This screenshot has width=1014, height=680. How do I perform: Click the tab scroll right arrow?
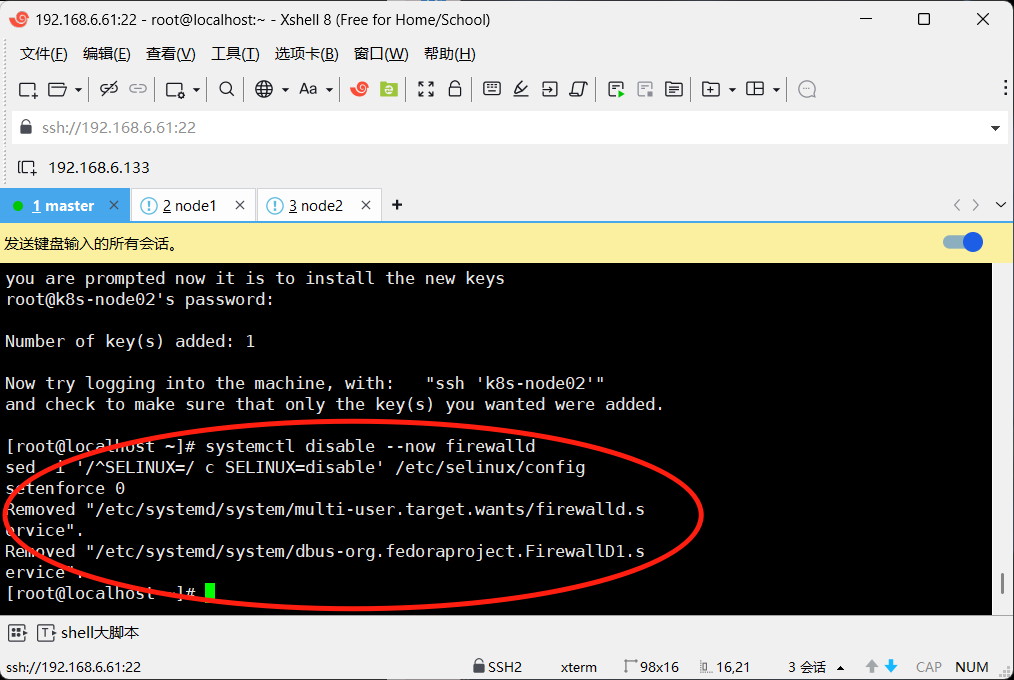click(976, 205)
